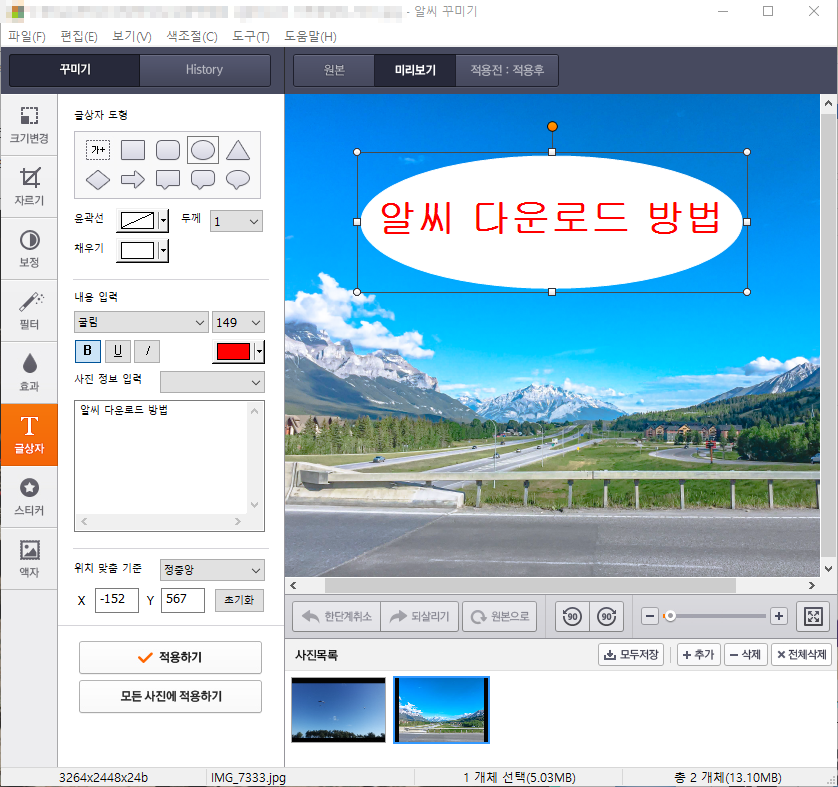Viewport: 838px width, 787px height.
Task: Open the 크기변경 resize tool
Action: point(29,125)
